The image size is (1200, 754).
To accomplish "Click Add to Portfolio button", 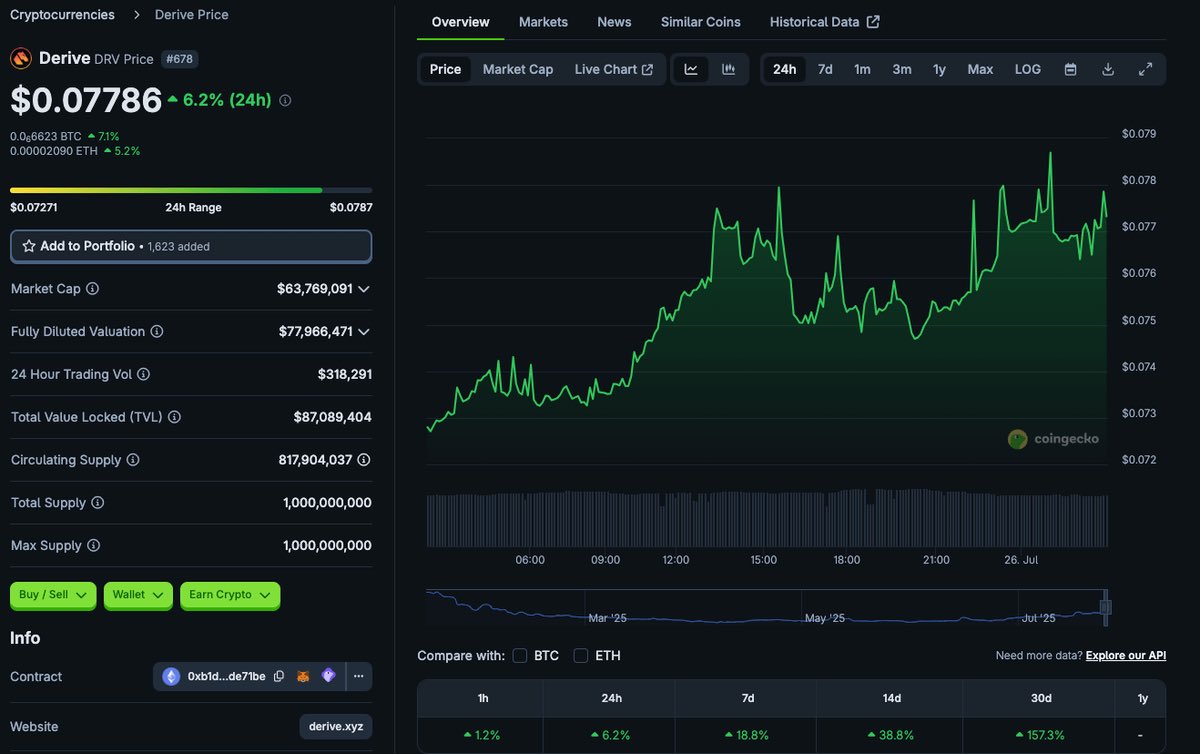I will coord(191,246).
